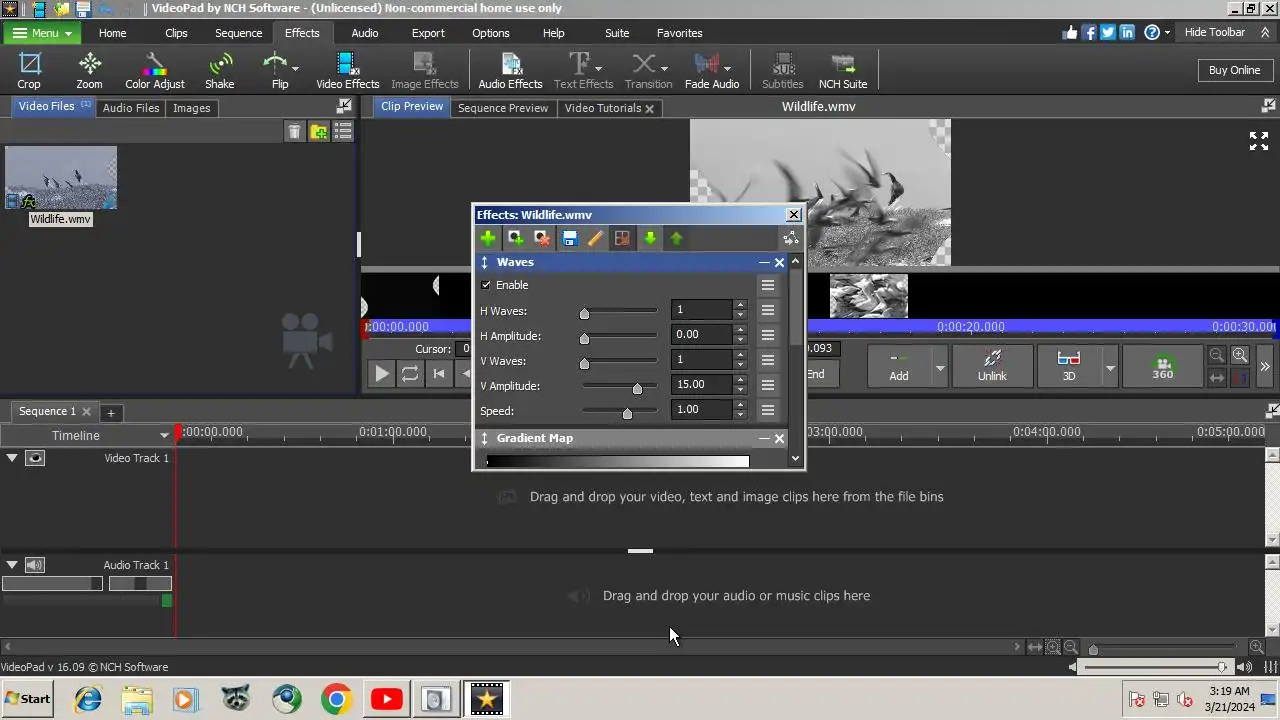1280x720 pixels.
Task: Click the Gradient Map color bar
Action: tap(617, 461)
